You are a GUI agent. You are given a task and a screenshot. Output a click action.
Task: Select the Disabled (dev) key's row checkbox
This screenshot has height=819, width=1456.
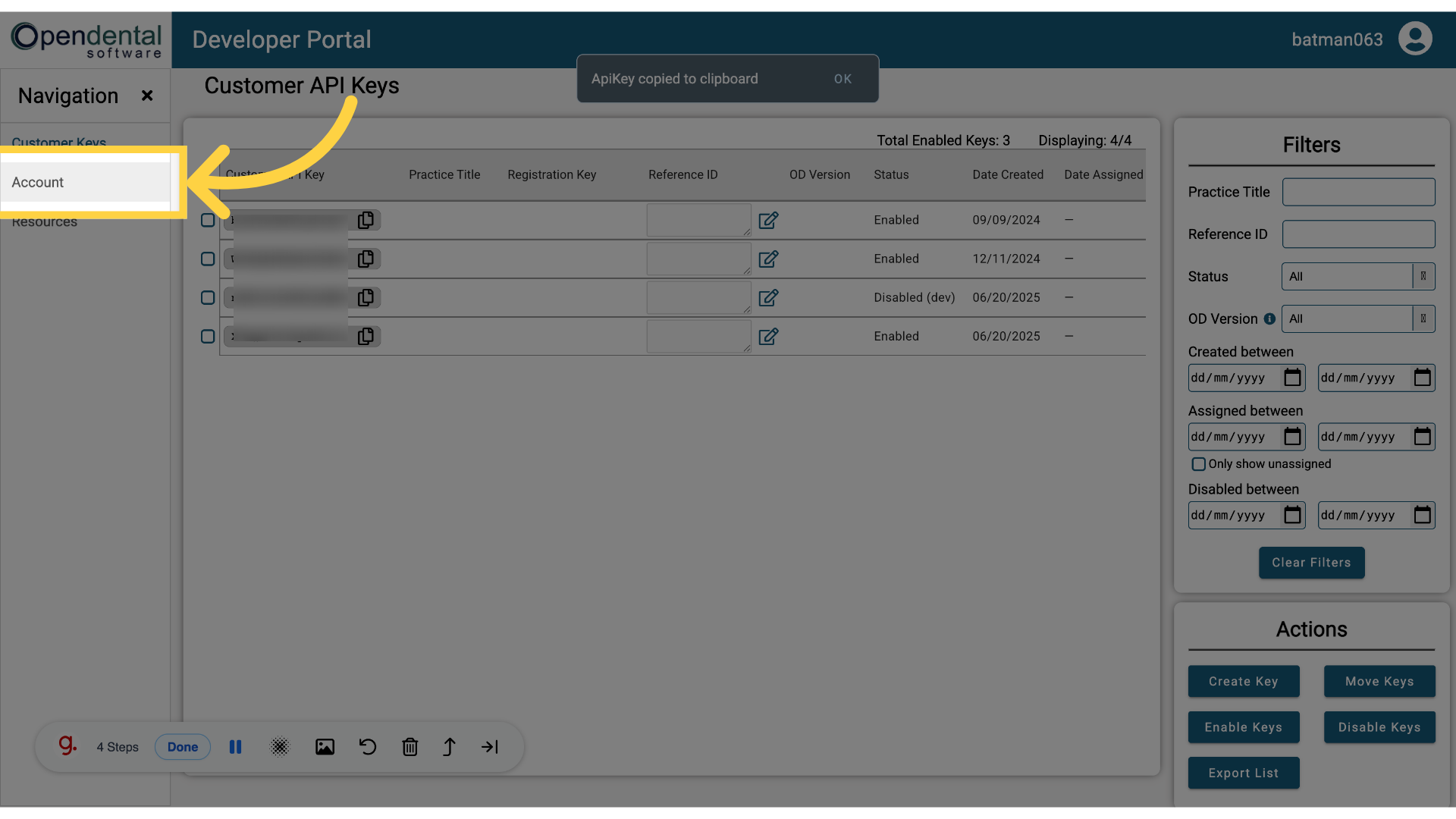point(207,297)
